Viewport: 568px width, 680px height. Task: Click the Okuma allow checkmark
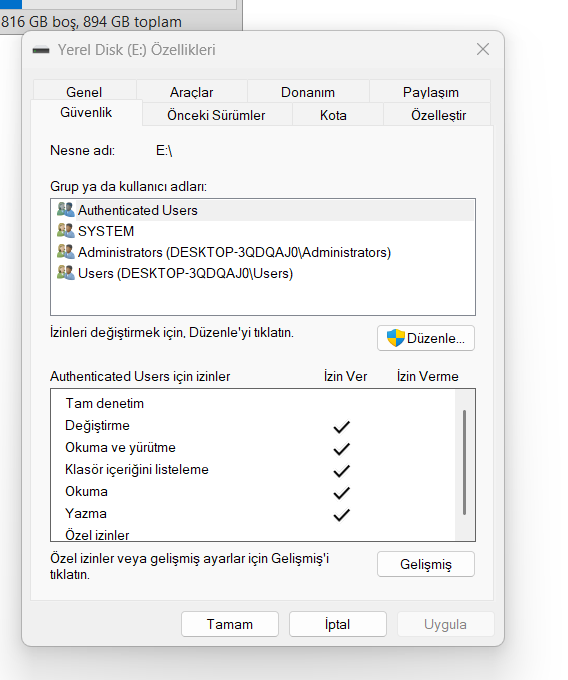click(x=342, y=493)
